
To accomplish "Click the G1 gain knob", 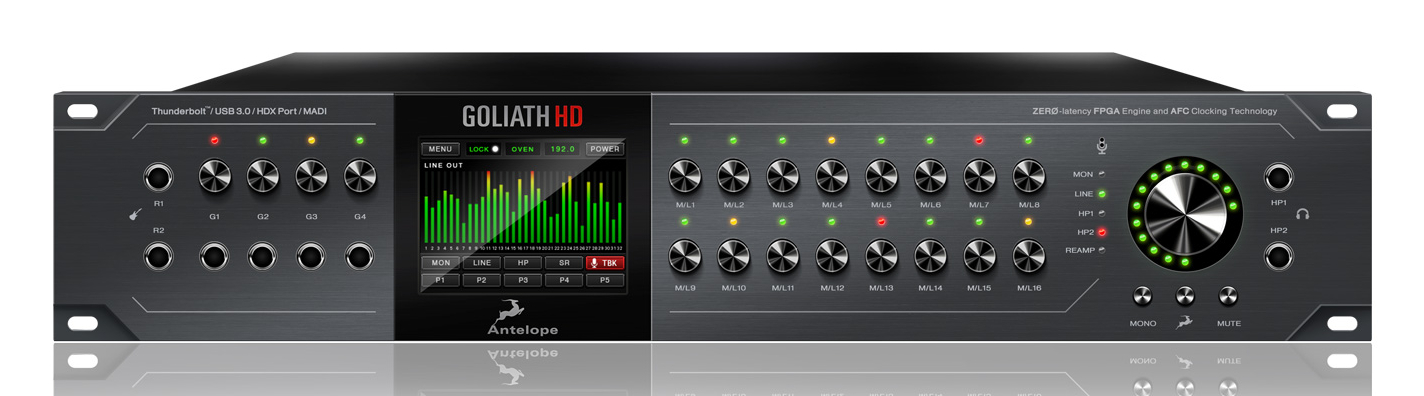I will point(214,177).
